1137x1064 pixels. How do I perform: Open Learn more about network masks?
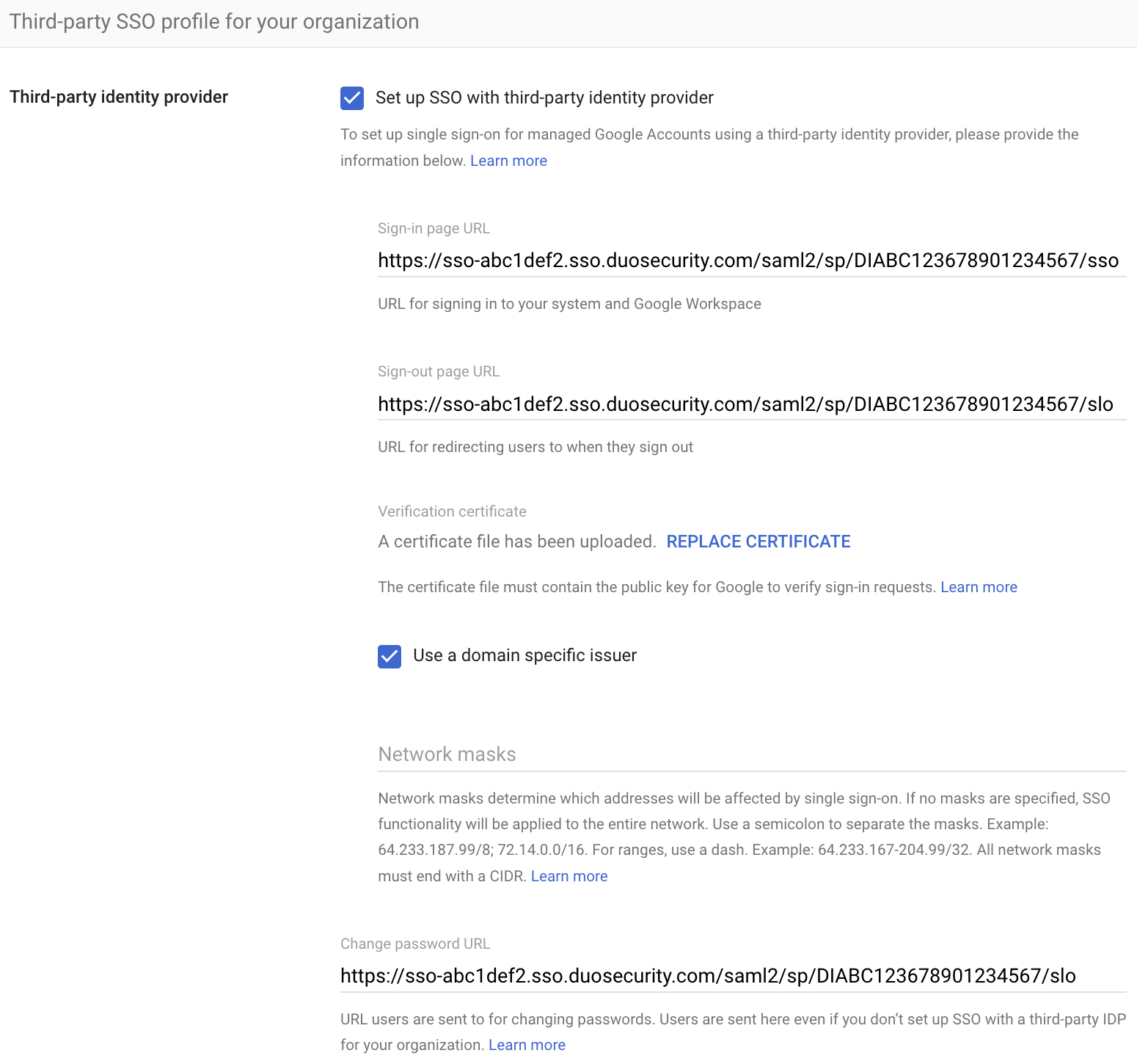tap(568, 875)
